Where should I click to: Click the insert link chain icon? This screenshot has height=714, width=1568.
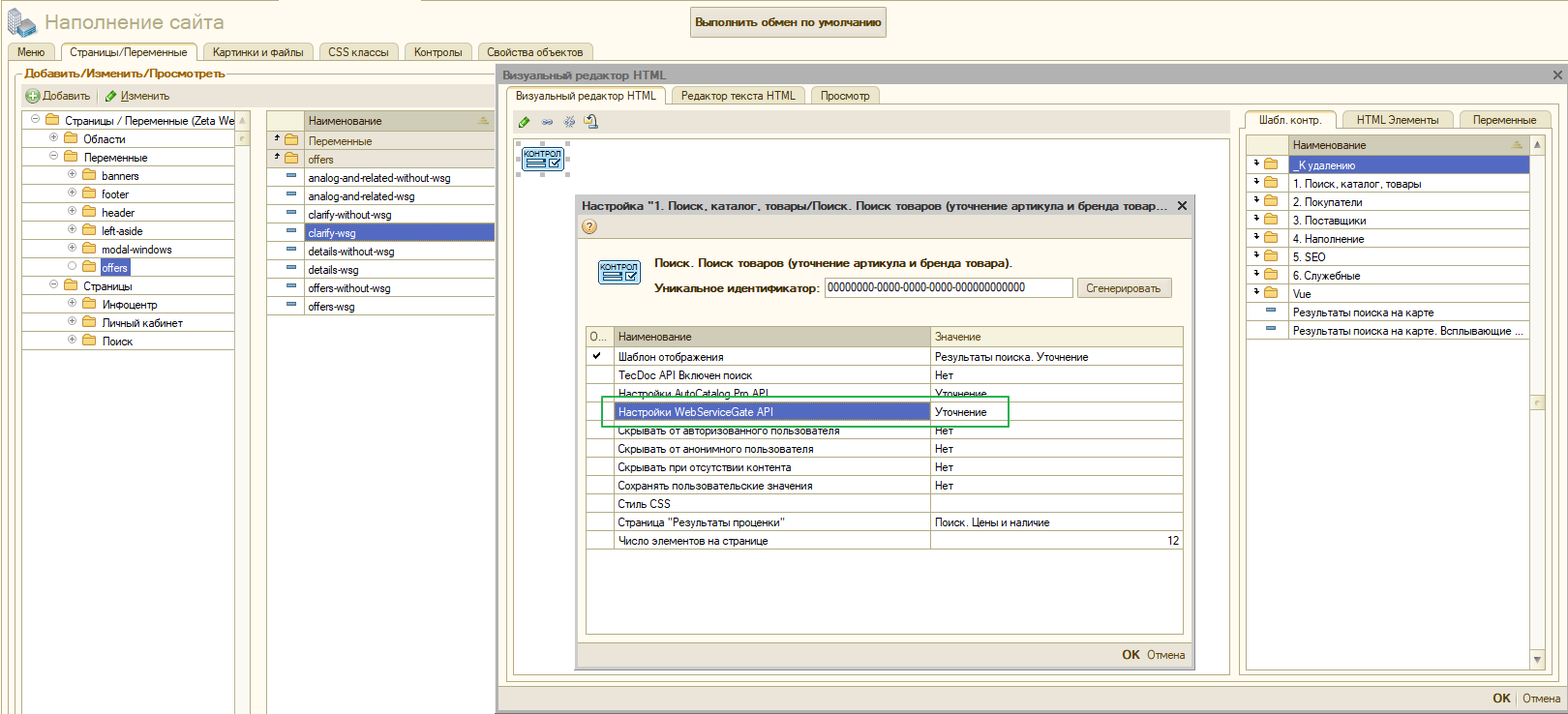547,122
